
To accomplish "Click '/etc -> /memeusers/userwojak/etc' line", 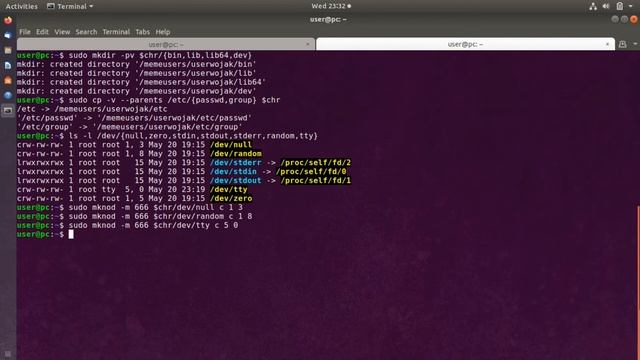I will tap(92, 109).
